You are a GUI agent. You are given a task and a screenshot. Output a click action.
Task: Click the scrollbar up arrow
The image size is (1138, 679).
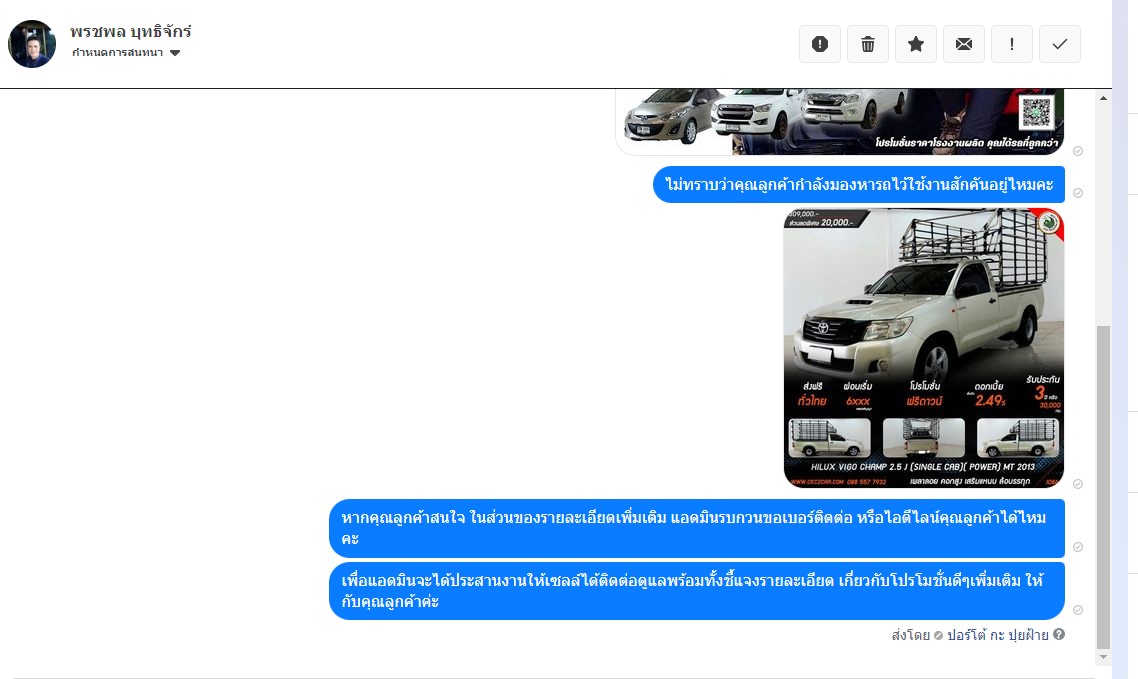click(x=1103, y=98)
